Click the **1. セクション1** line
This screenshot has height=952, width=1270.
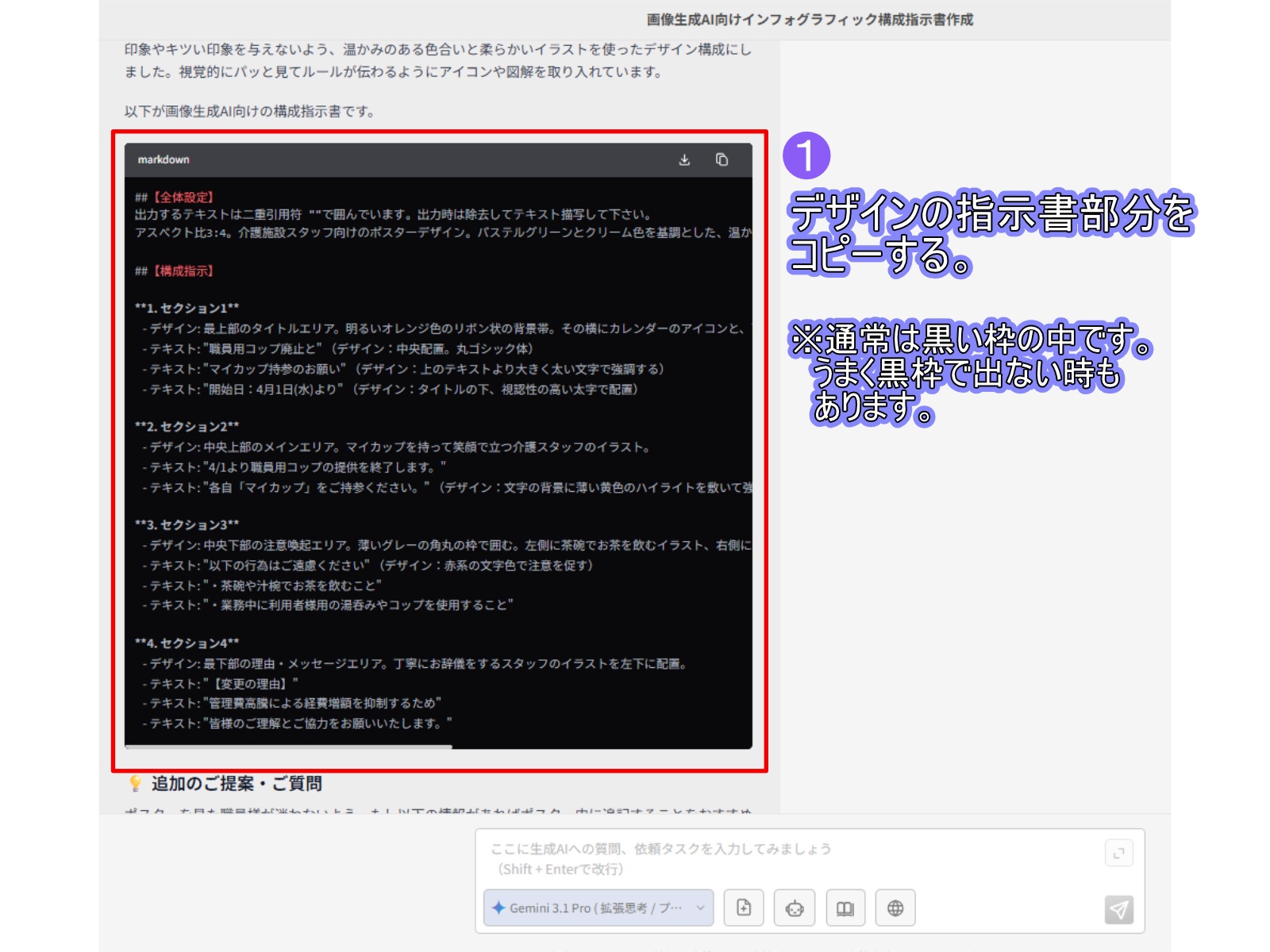[187, 309]
